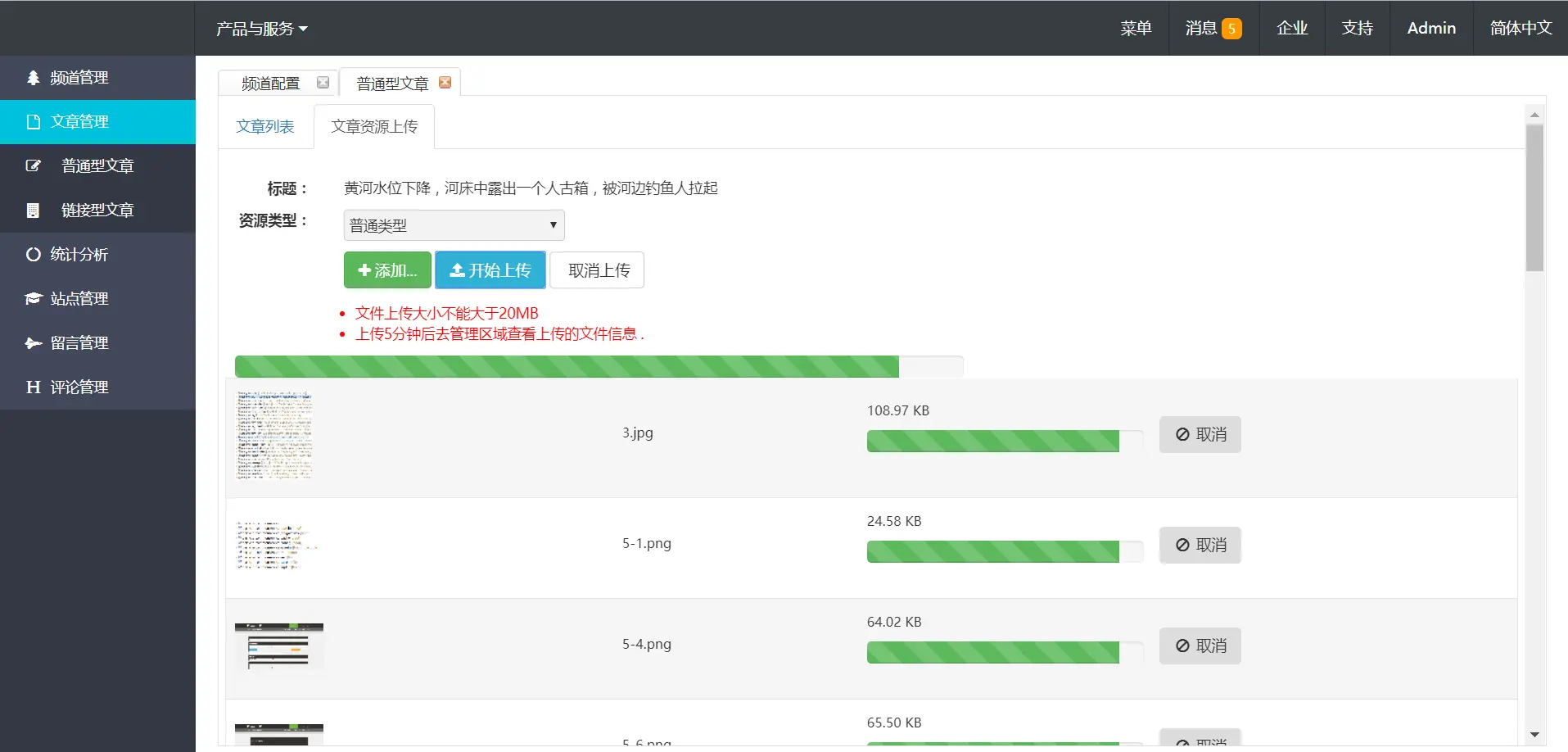
Task: Open 评论管理 in the sidebar
Action: (x=97, y=387)
